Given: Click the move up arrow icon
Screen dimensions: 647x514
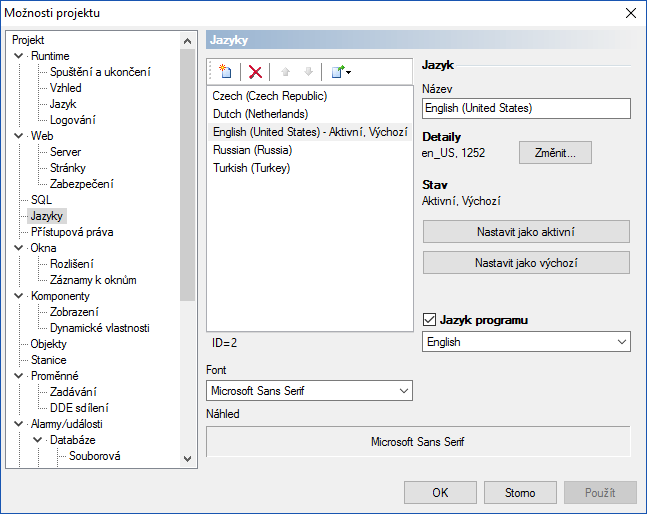Looking at the screenshot, I should tap(285, 72).
